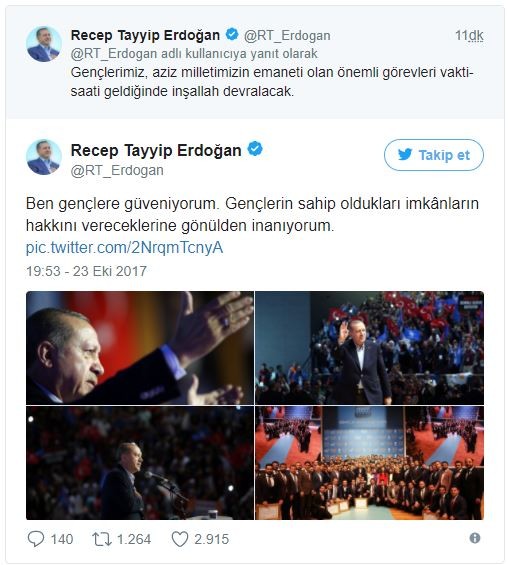Open the reply tweet's profile avatar

click(x=44, y=44)
